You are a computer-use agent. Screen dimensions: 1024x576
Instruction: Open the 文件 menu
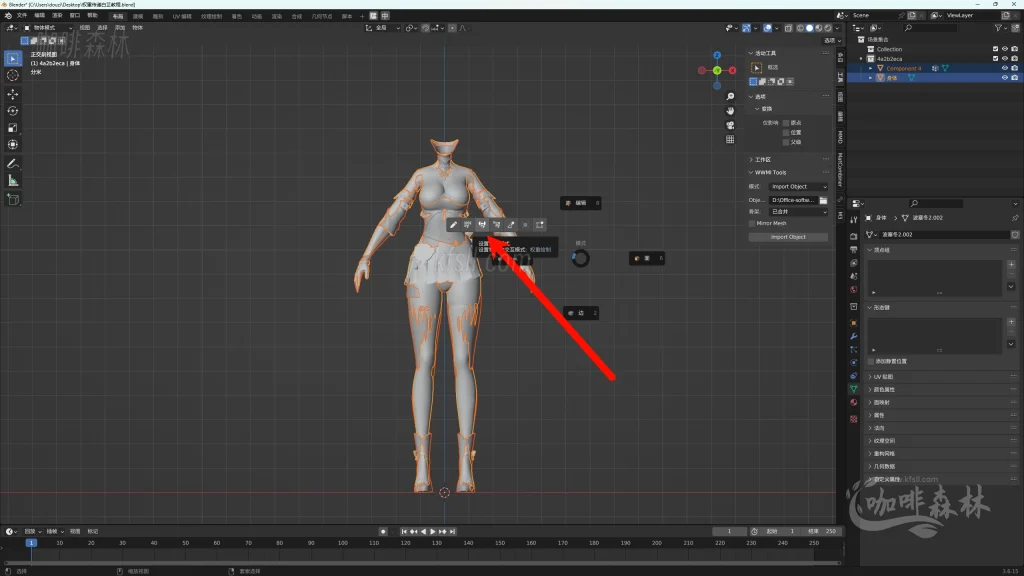click(x=22, y=16)
